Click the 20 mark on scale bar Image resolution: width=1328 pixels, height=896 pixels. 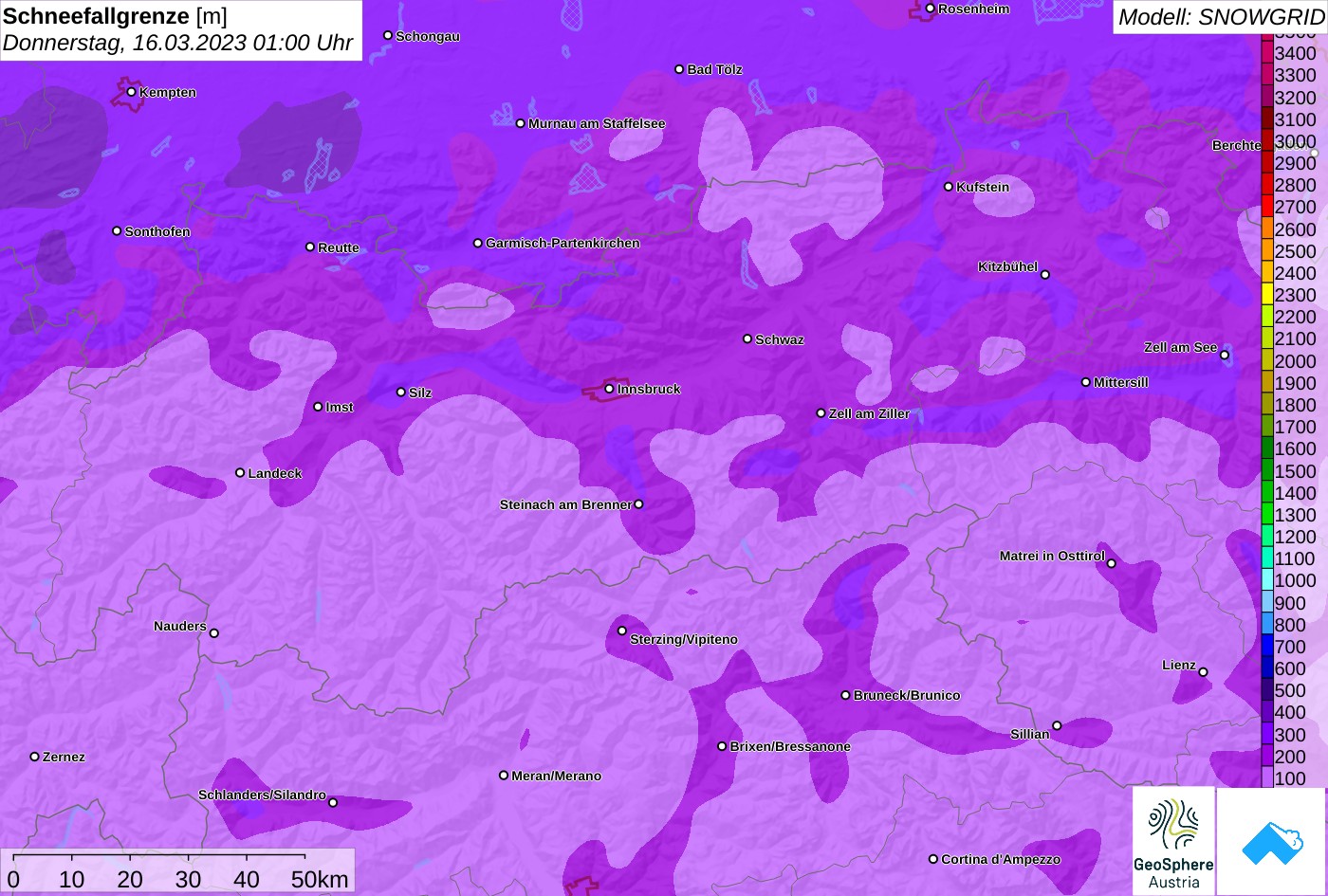tap(130, 879)
